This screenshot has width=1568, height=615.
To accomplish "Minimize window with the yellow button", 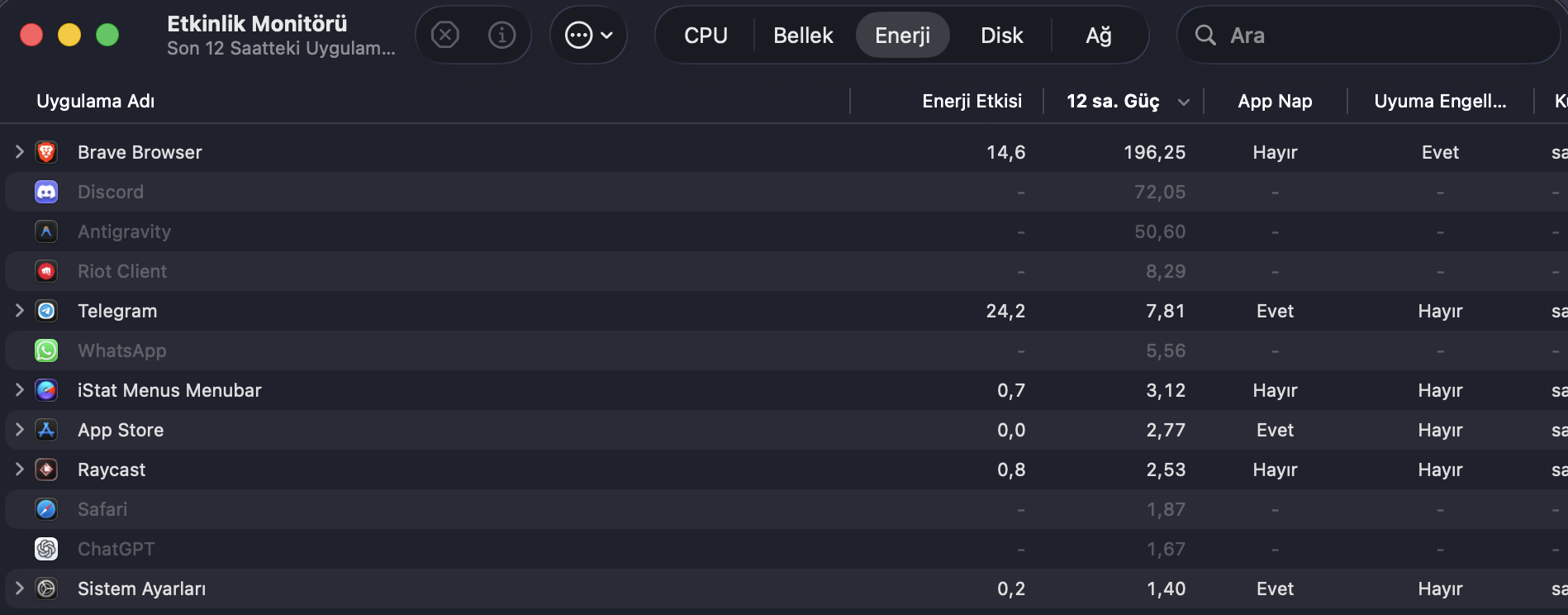I will (69, 35).
